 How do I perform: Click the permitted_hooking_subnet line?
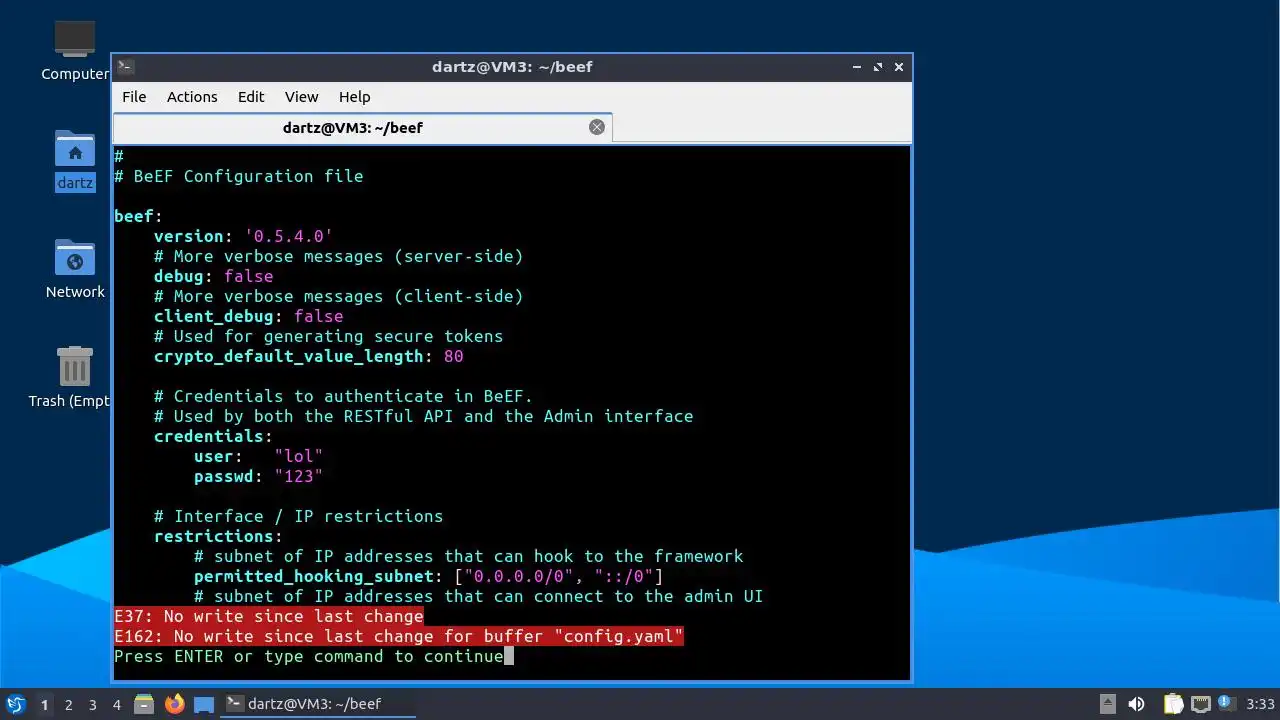428,576
